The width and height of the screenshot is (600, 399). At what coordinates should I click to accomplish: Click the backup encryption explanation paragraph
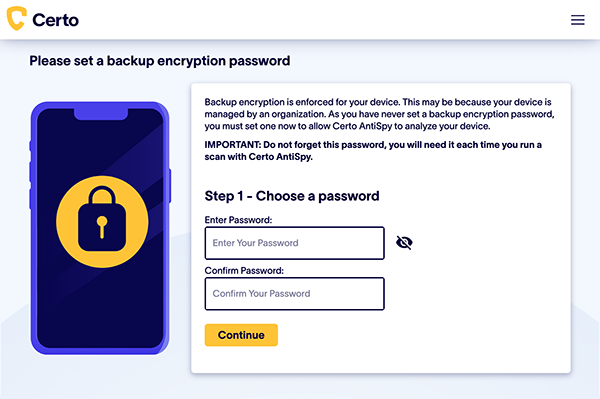coord(379,114)
